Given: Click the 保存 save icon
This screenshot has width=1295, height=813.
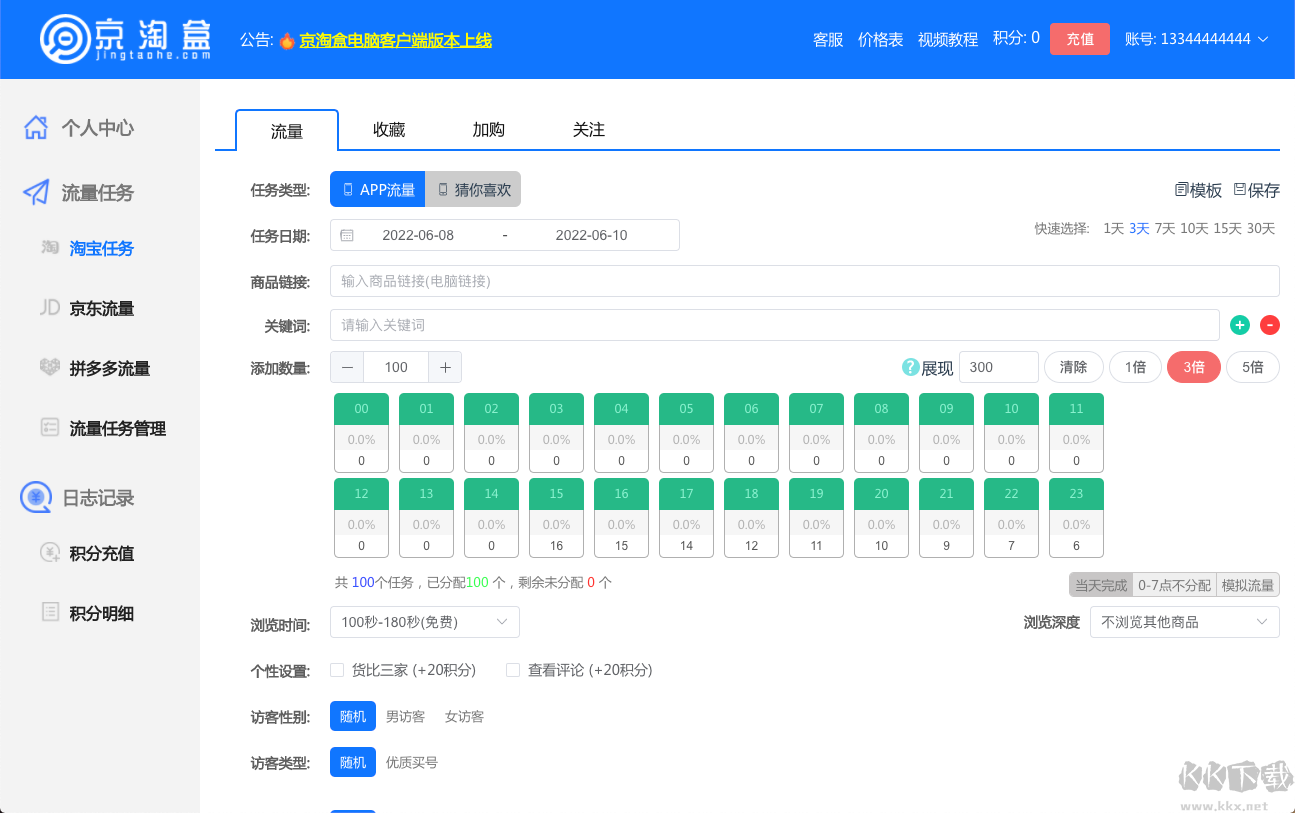Looking at the screenshot, I should [x=1240, y=190].
